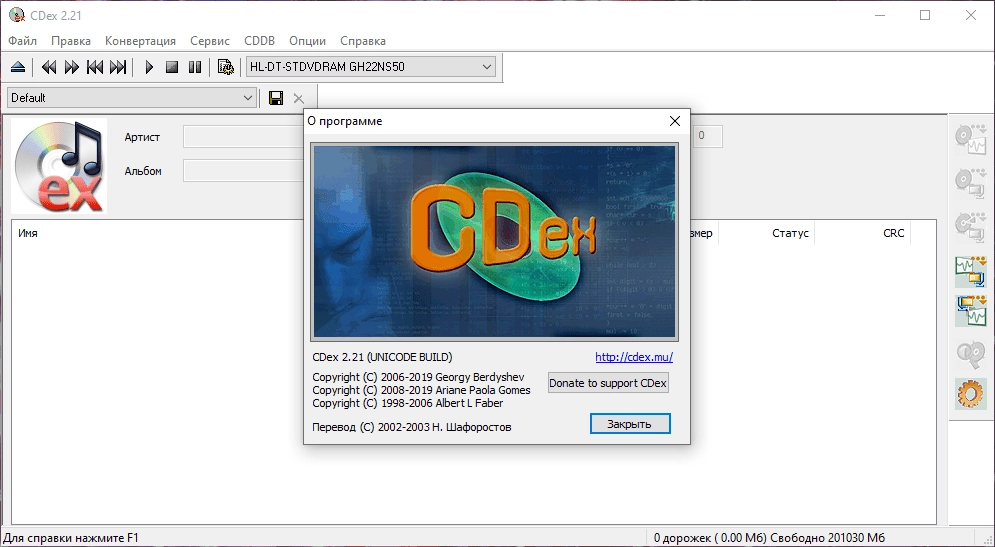Click the CDex splash banner image
The height and width of the screenshot is (547, 995).
(494, 242)
